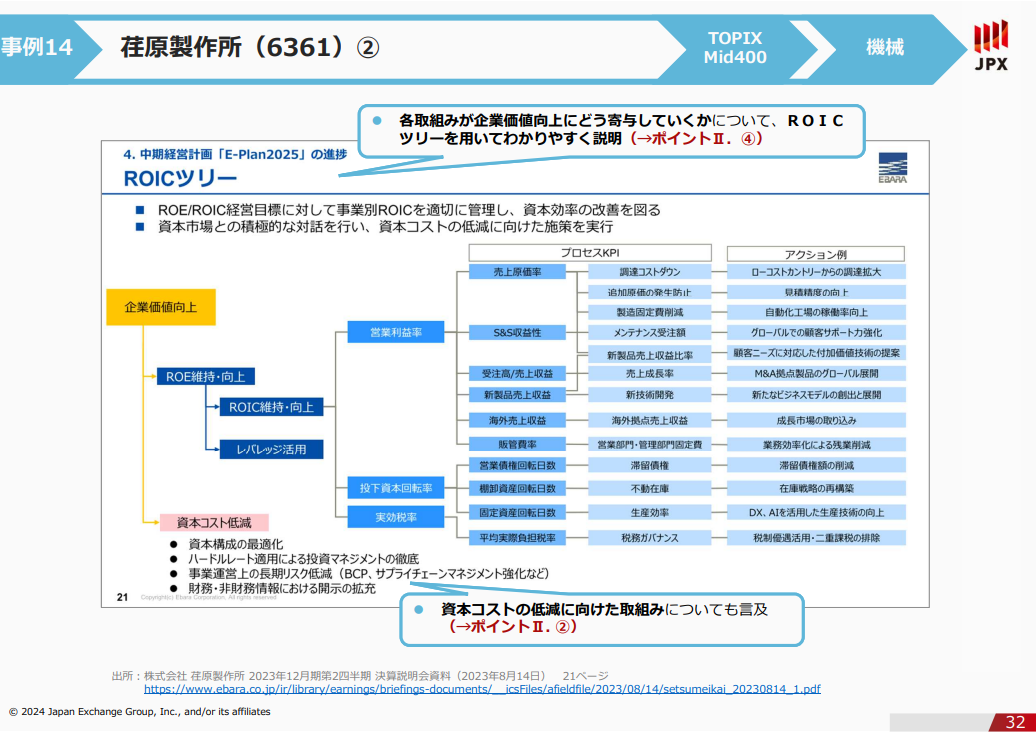This screenshot has width=1036, height=735.
Task: Select the 滞留債権 KPI cell
Action: point(649,465)
